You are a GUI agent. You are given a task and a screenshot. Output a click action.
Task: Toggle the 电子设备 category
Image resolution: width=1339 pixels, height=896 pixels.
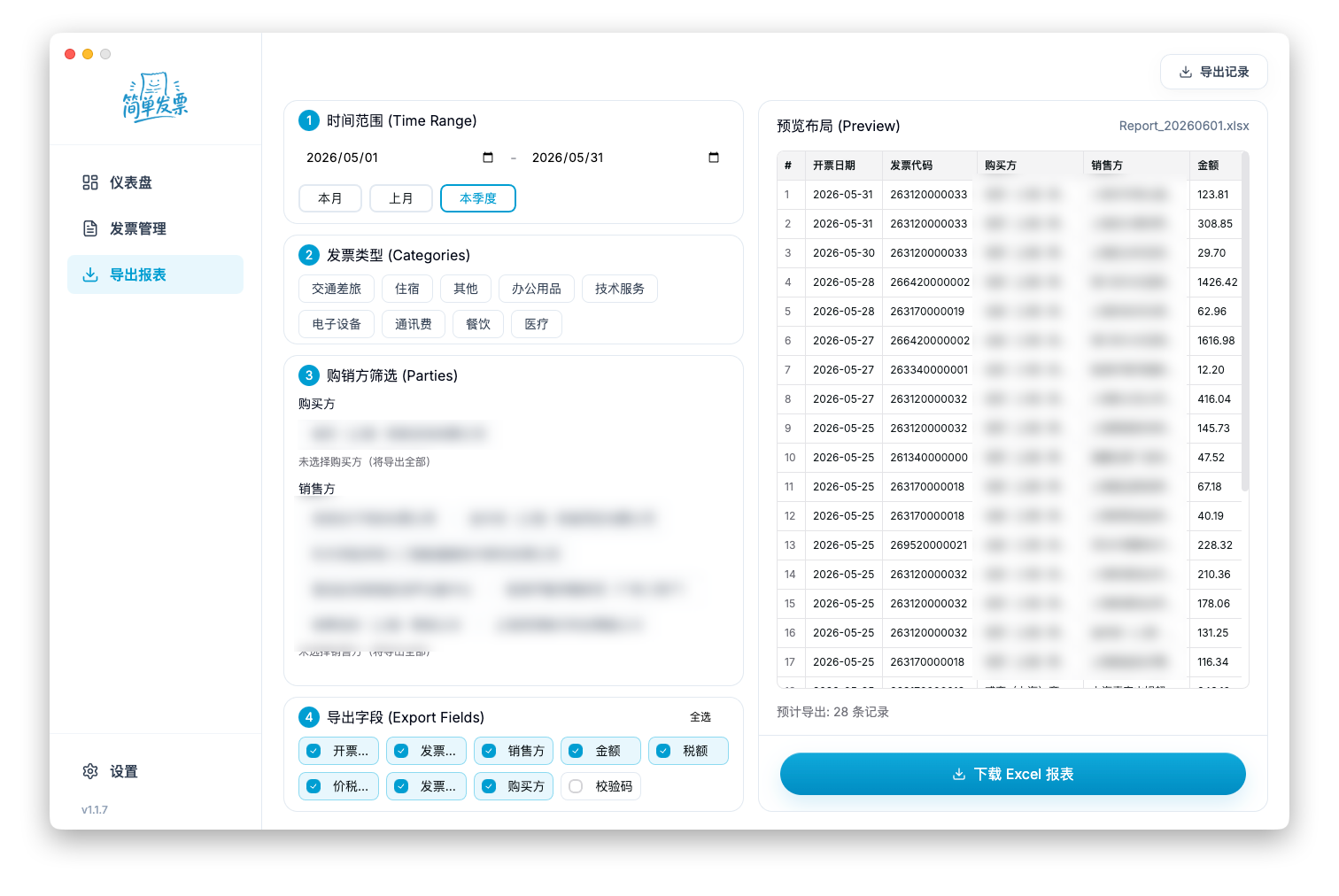pyautogui.click(x=337, y=324)
